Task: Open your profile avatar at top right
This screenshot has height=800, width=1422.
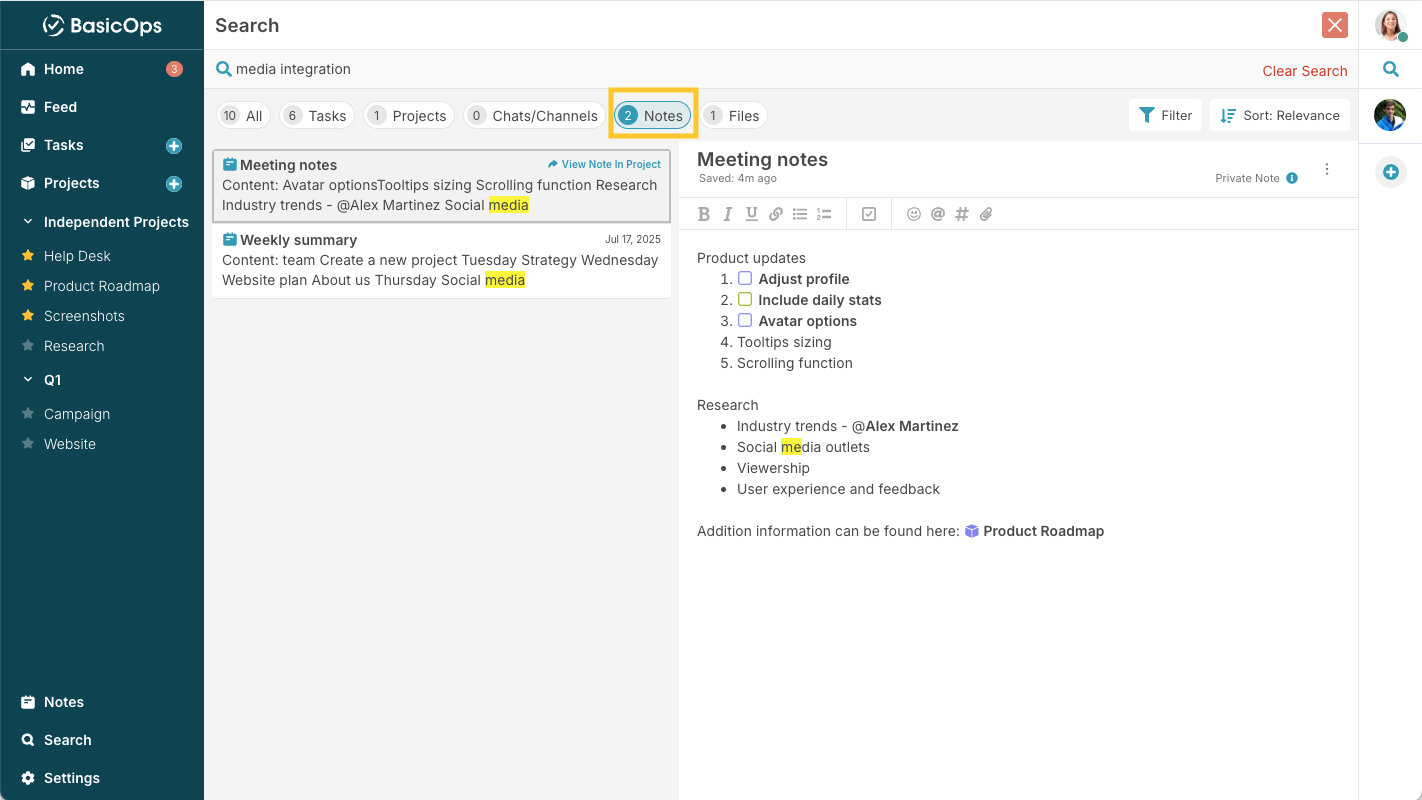Action: 1390,25
